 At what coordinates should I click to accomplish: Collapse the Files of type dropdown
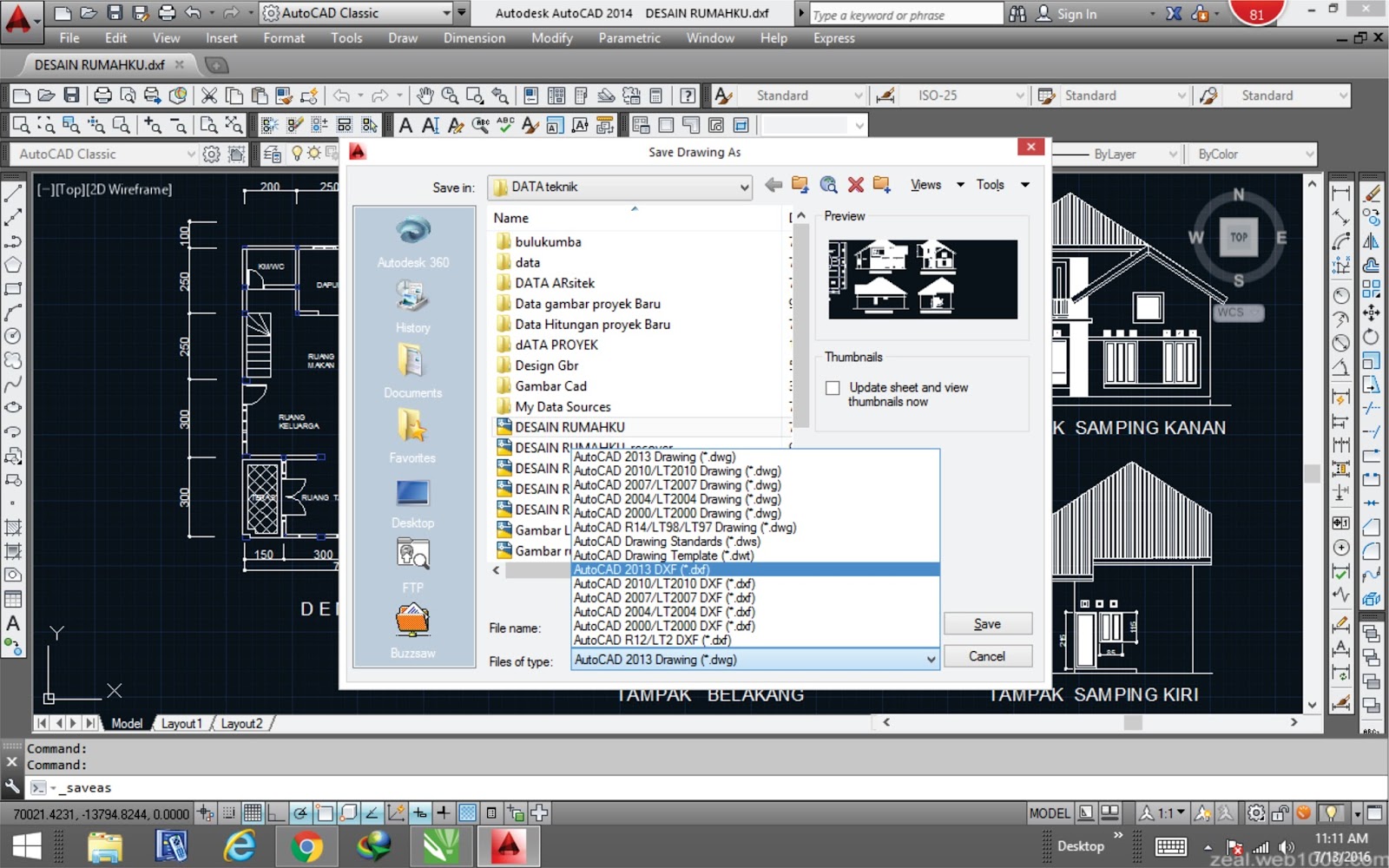[931, 660]
